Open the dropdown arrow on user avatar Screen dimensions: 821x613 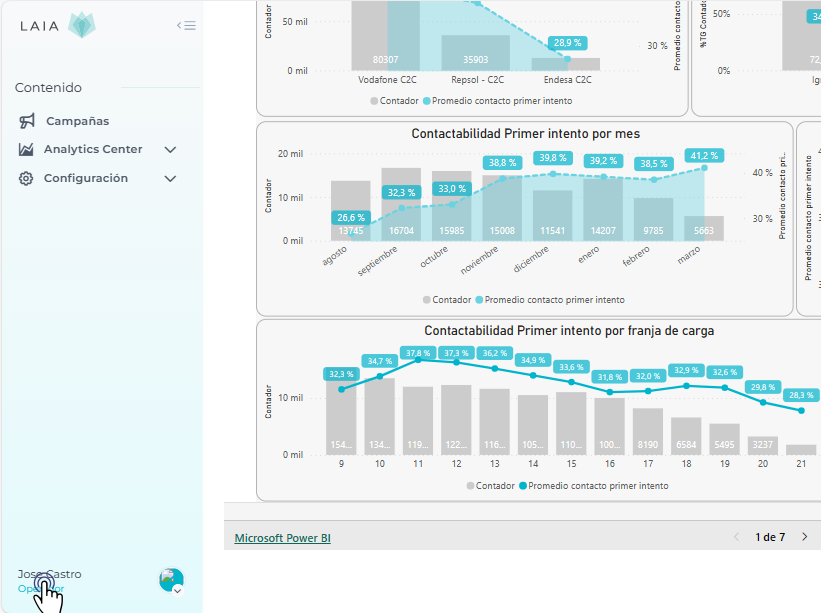178,590
